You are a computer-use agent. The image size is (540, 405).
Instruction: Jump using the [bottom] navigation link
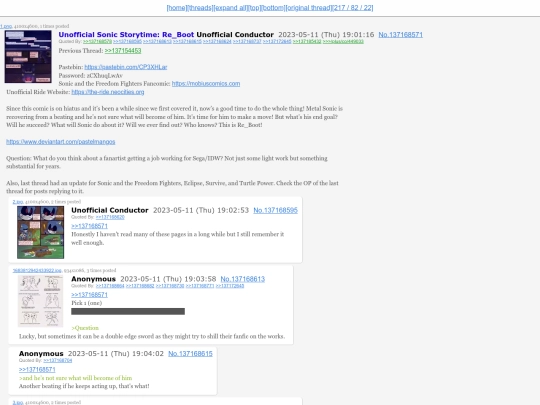coord(273,8)
